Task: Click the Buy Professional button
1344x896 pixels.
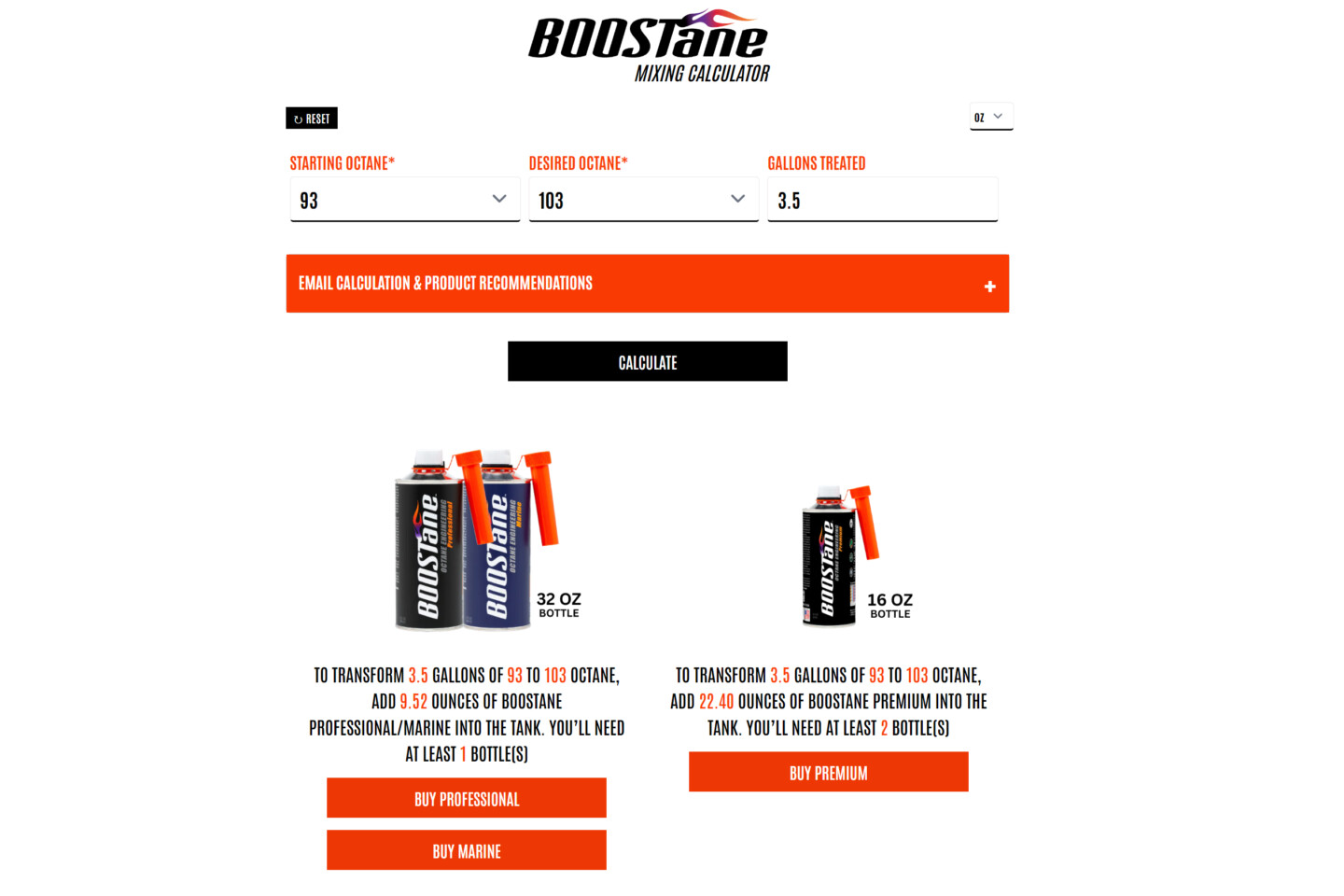Action: click(x=467, y=798)
